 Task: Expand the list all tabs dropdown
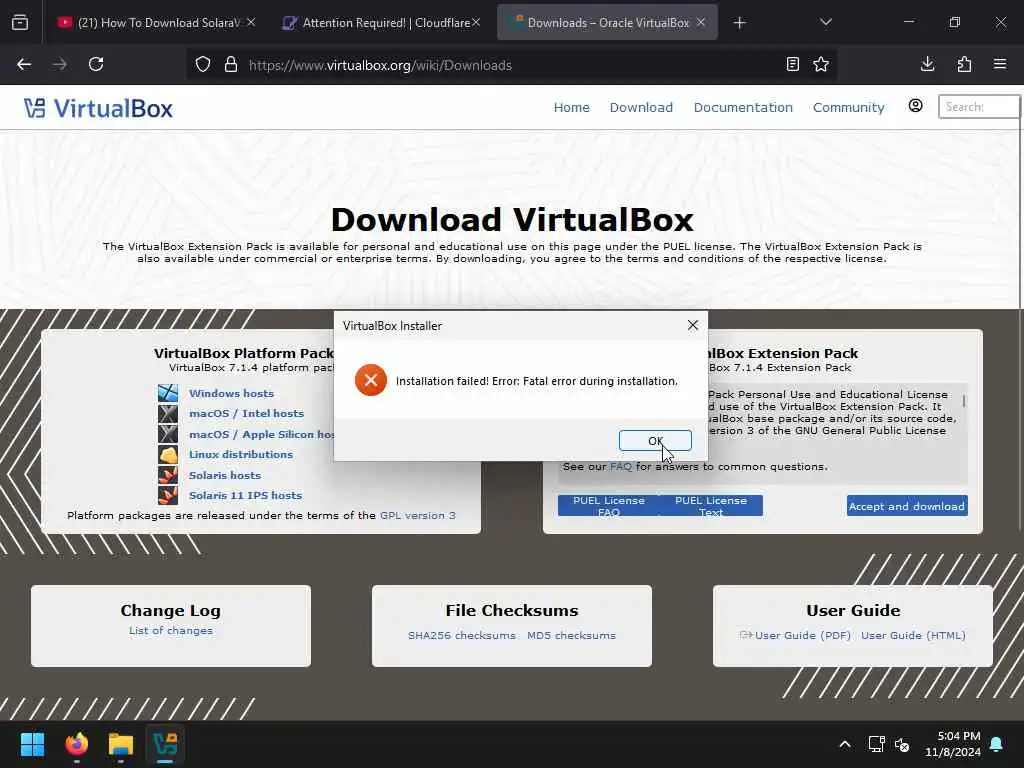825,22
